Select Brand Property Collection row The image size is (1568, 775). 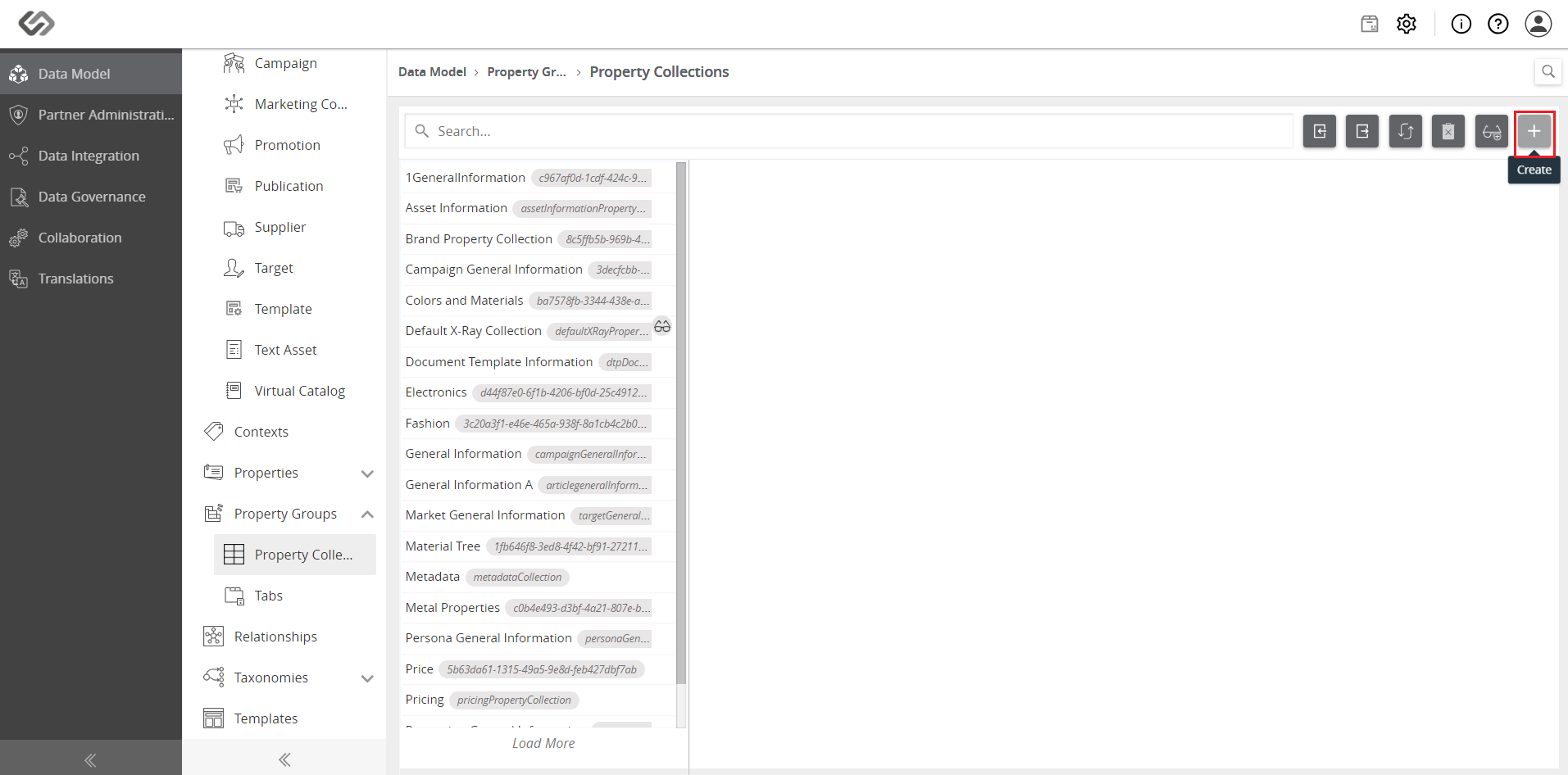(538, 239)
